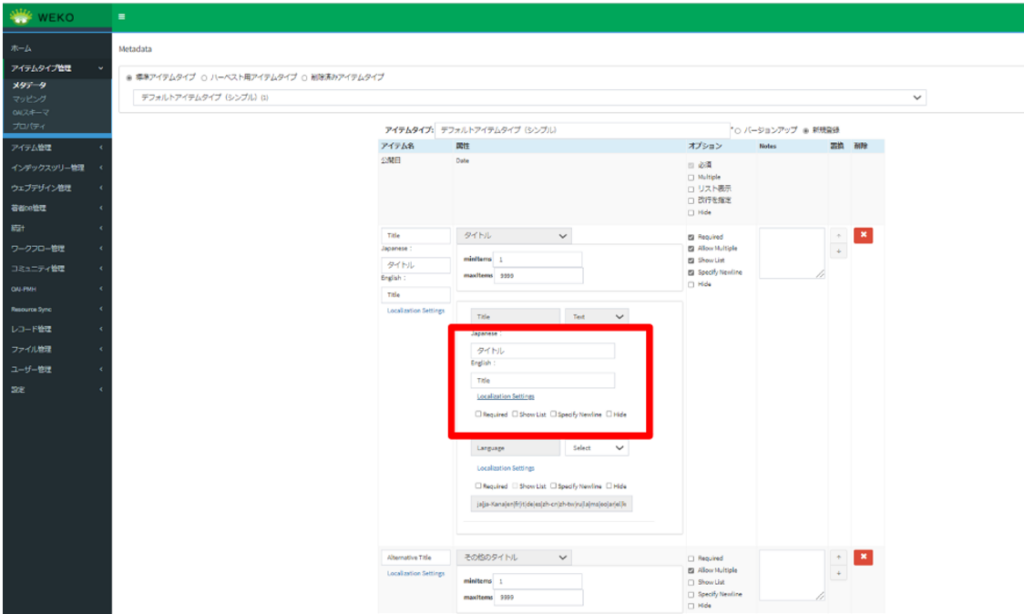The width and height of the screenshot is (1024, 614).
Task: Select the バージョンアップ radio option
Action: pos(738,130)
